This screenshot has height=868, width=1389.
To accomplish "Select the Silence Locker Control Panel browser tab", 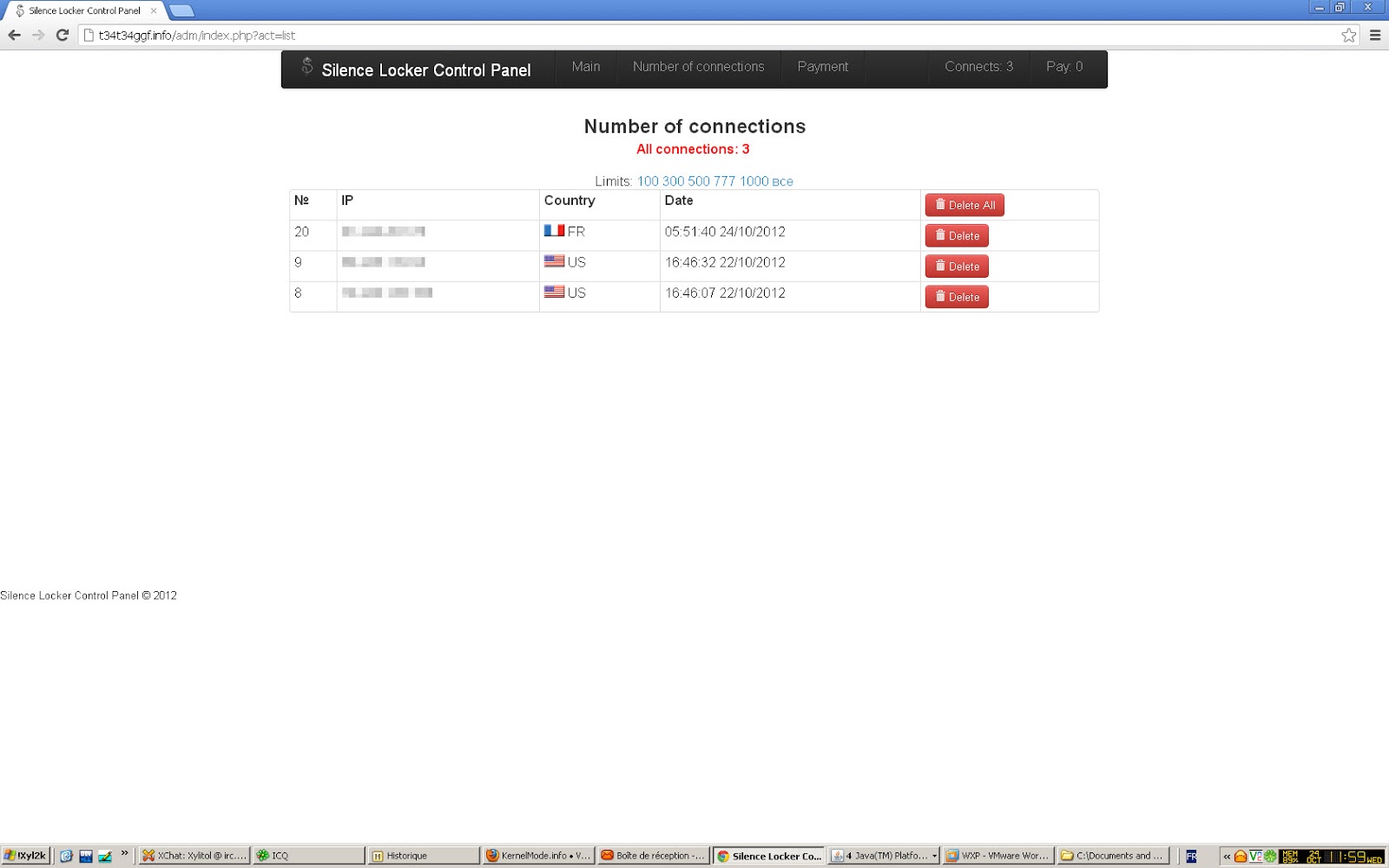I will pos(84,10).
